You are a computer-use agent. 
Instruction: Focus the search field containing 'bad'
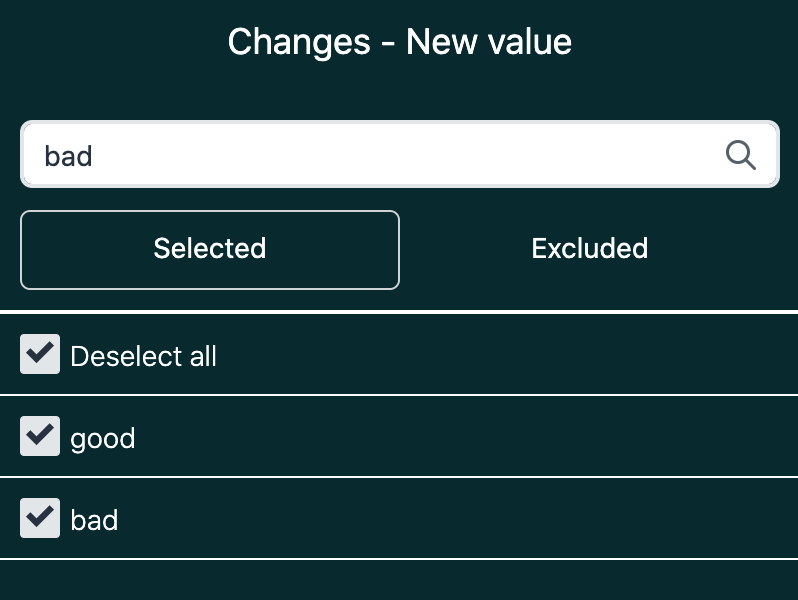click(x=380, y=155)
